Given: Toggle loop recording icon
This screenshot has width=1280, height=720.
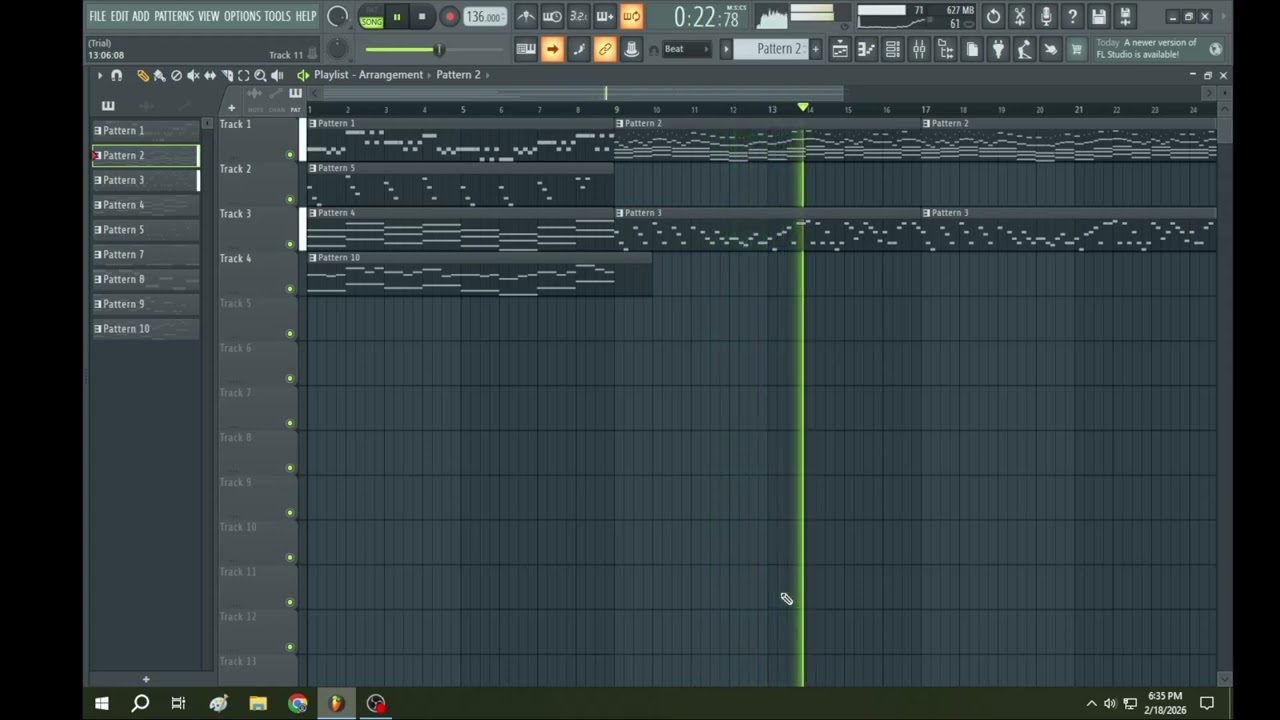Looking at the screenshot, I should tap(631, 16).
